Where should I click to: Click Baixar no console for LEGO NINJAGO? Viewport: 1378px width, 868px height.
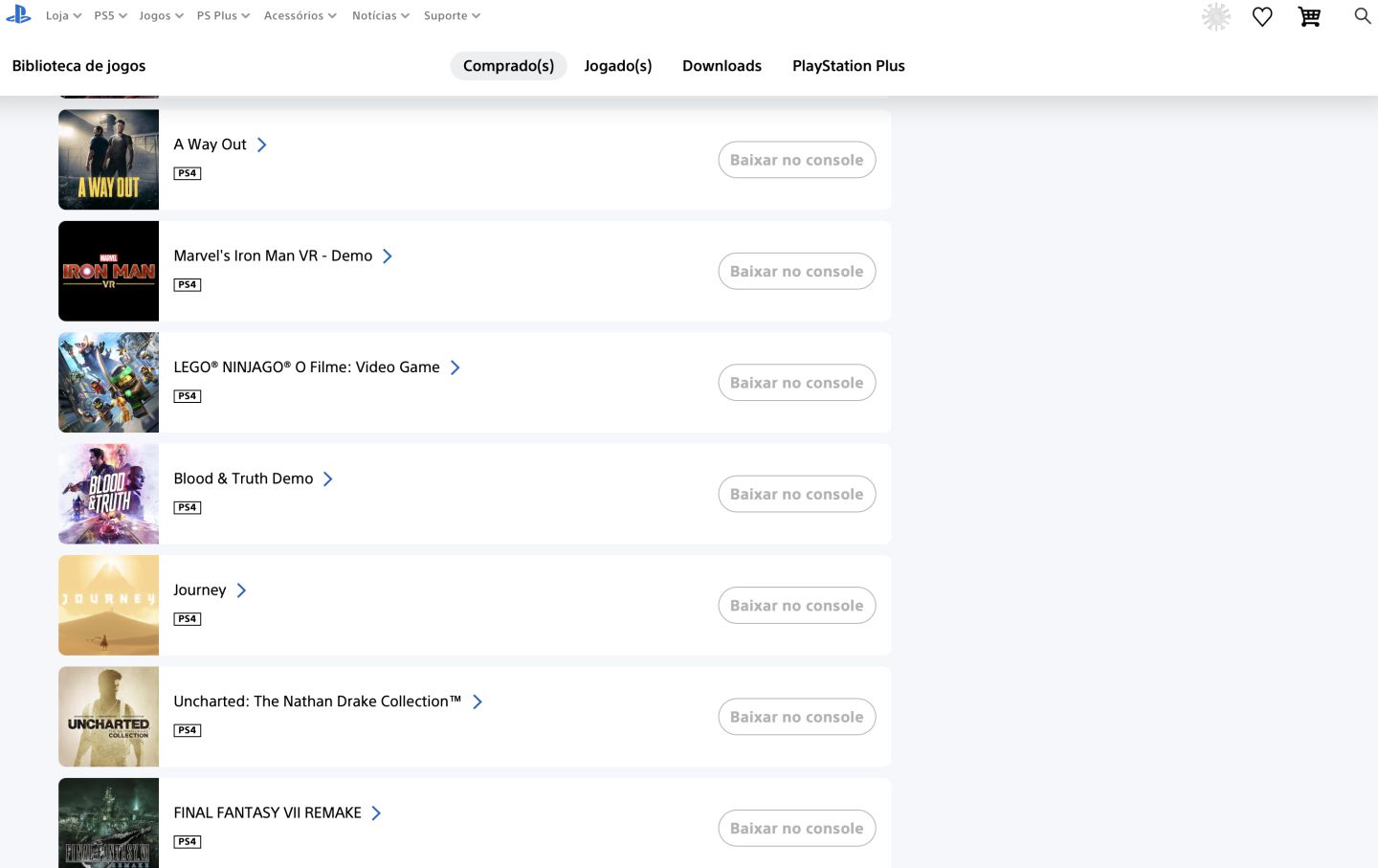(x=797, y=383)
